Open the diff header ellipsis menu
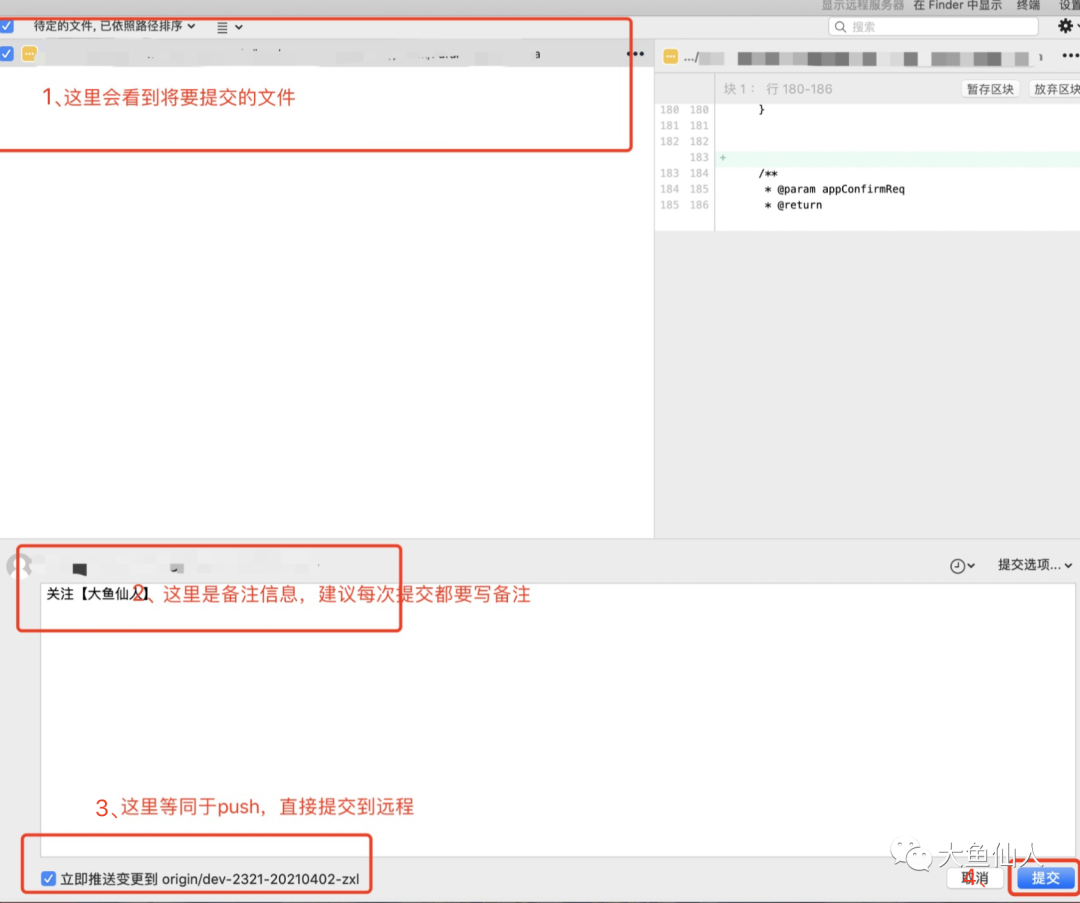Screen dimensions: 1080x903 [1070, 56]
